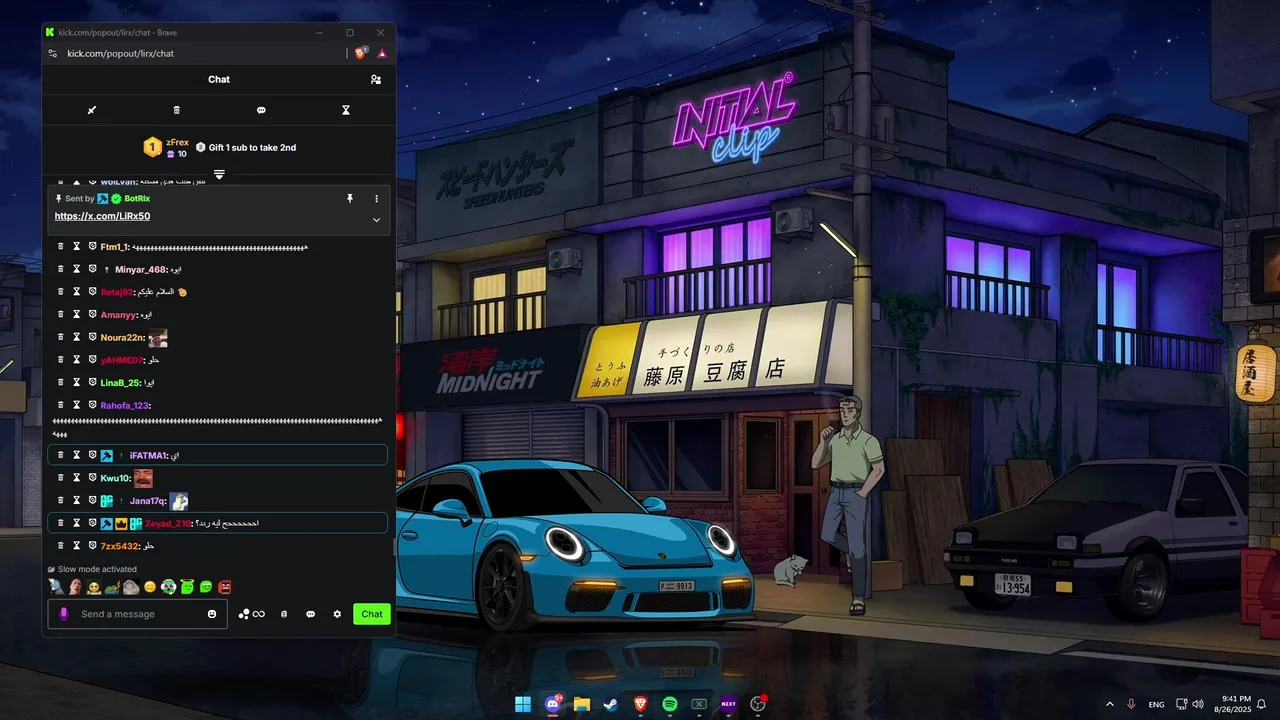The width and height of the screenshot is (1280, 720).
Task: Delete the message from Zeyad_Z10
Action: (x=60, y=523)
